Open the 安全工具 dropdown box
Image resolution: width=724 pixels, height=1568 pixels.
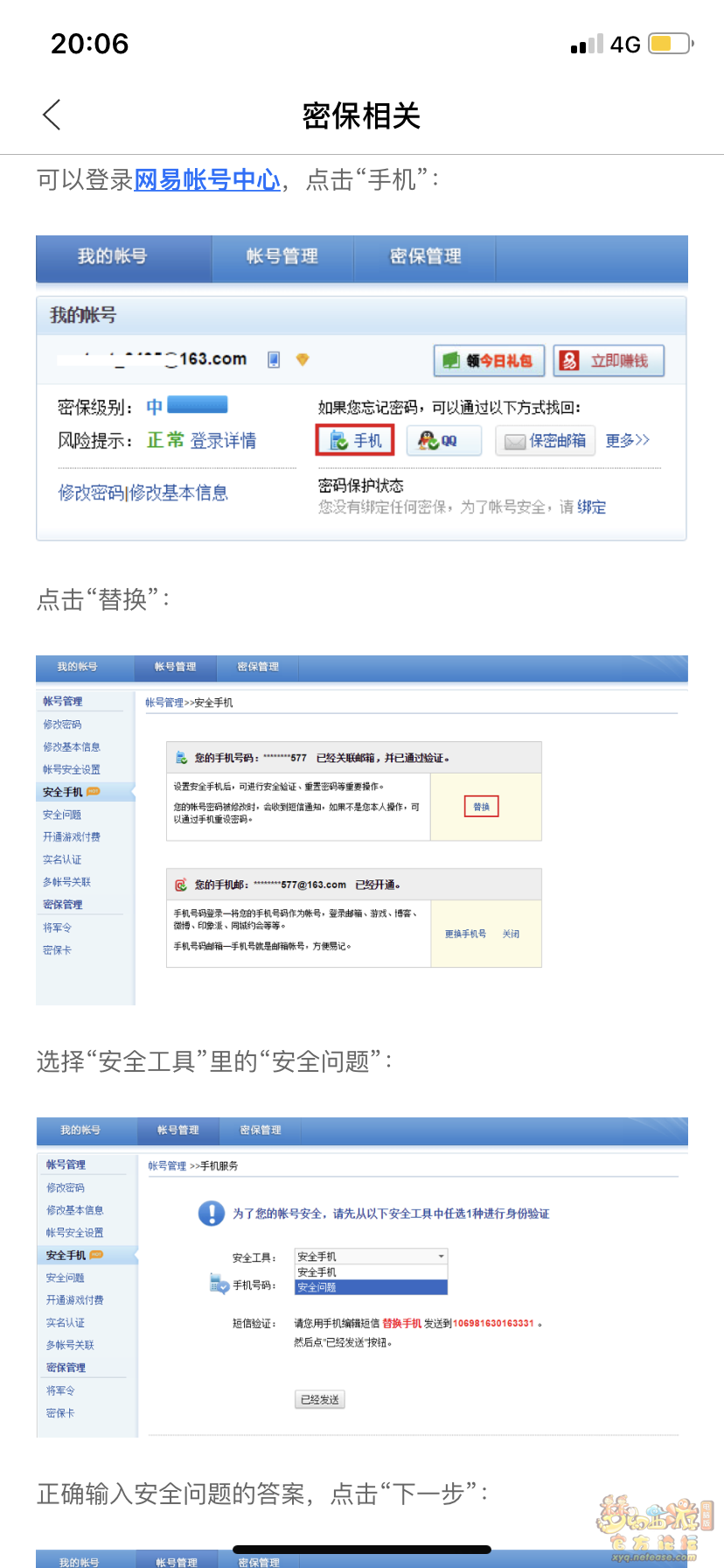371,1256
